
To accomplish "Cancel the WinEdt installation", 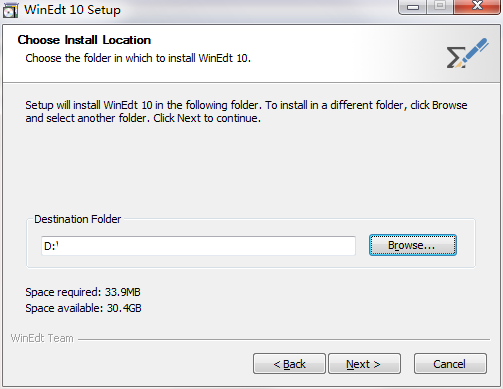I will 450,364.
